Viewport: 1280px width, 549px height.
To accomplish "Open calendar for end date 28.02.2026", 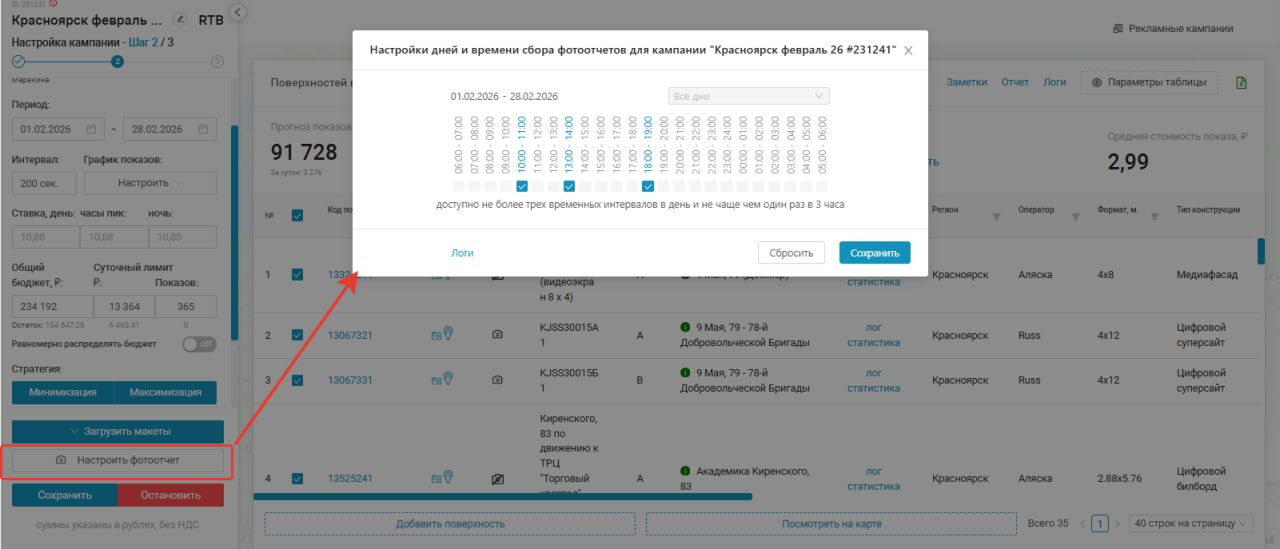I will (204, 129).
